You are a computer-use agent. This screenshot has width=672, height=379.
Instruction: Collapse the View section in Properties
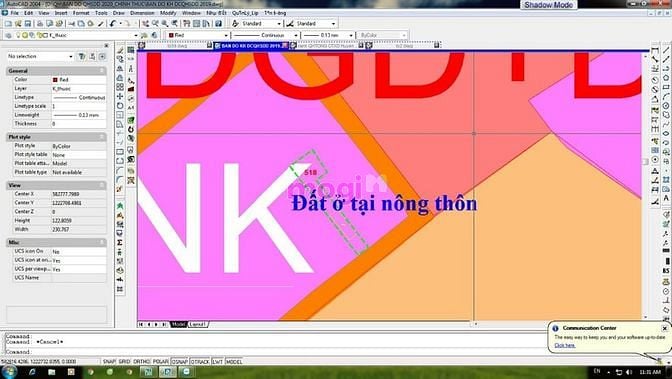[x=102, y=185]
